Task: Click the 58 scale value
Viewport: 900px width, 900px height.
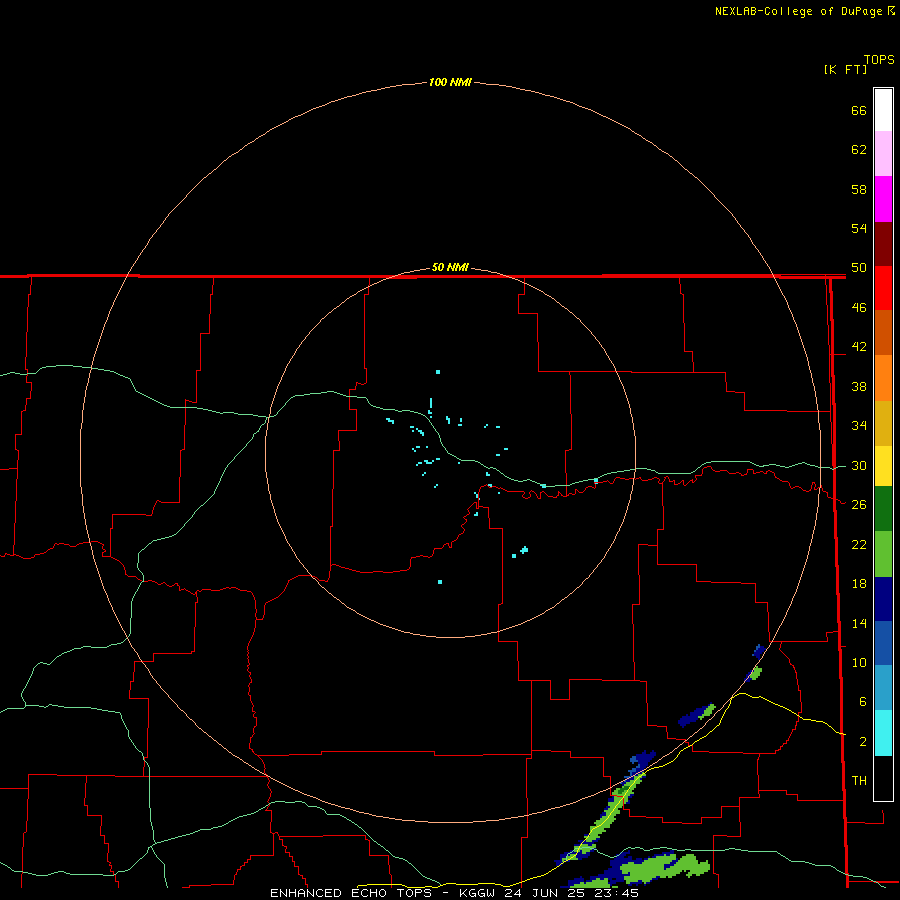Action: tap(859, 189)
